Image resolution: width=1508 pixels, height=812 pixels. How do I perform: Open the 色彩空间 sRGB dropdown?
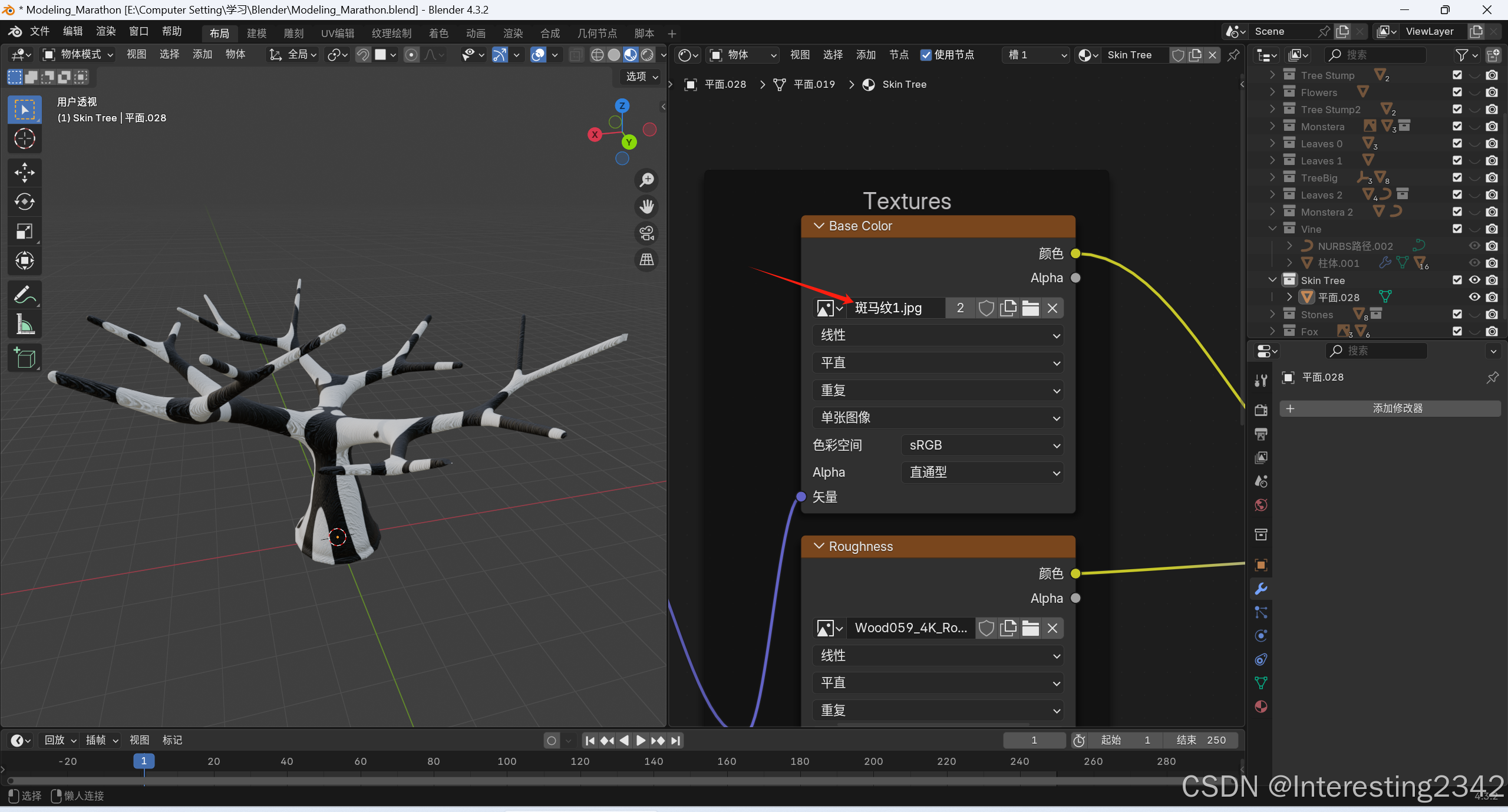pyautogui.click(x=982, y=445)
